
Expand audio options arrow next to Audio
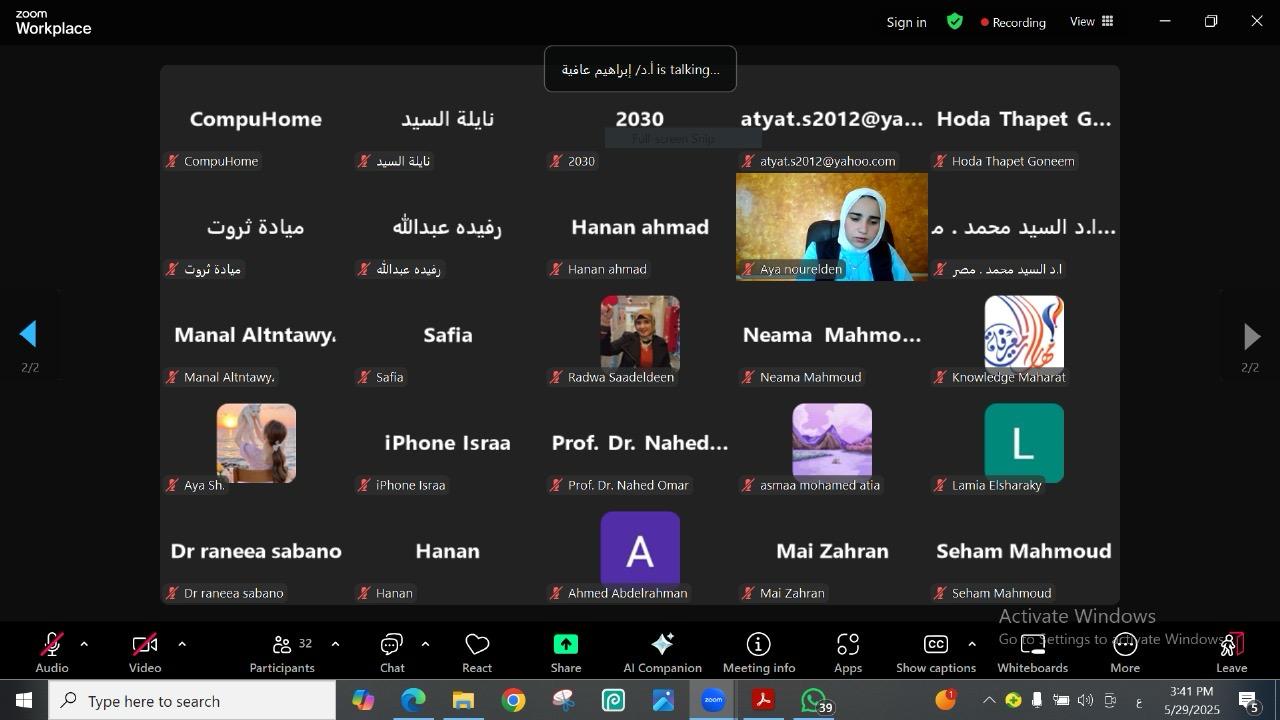click(84, 645)
